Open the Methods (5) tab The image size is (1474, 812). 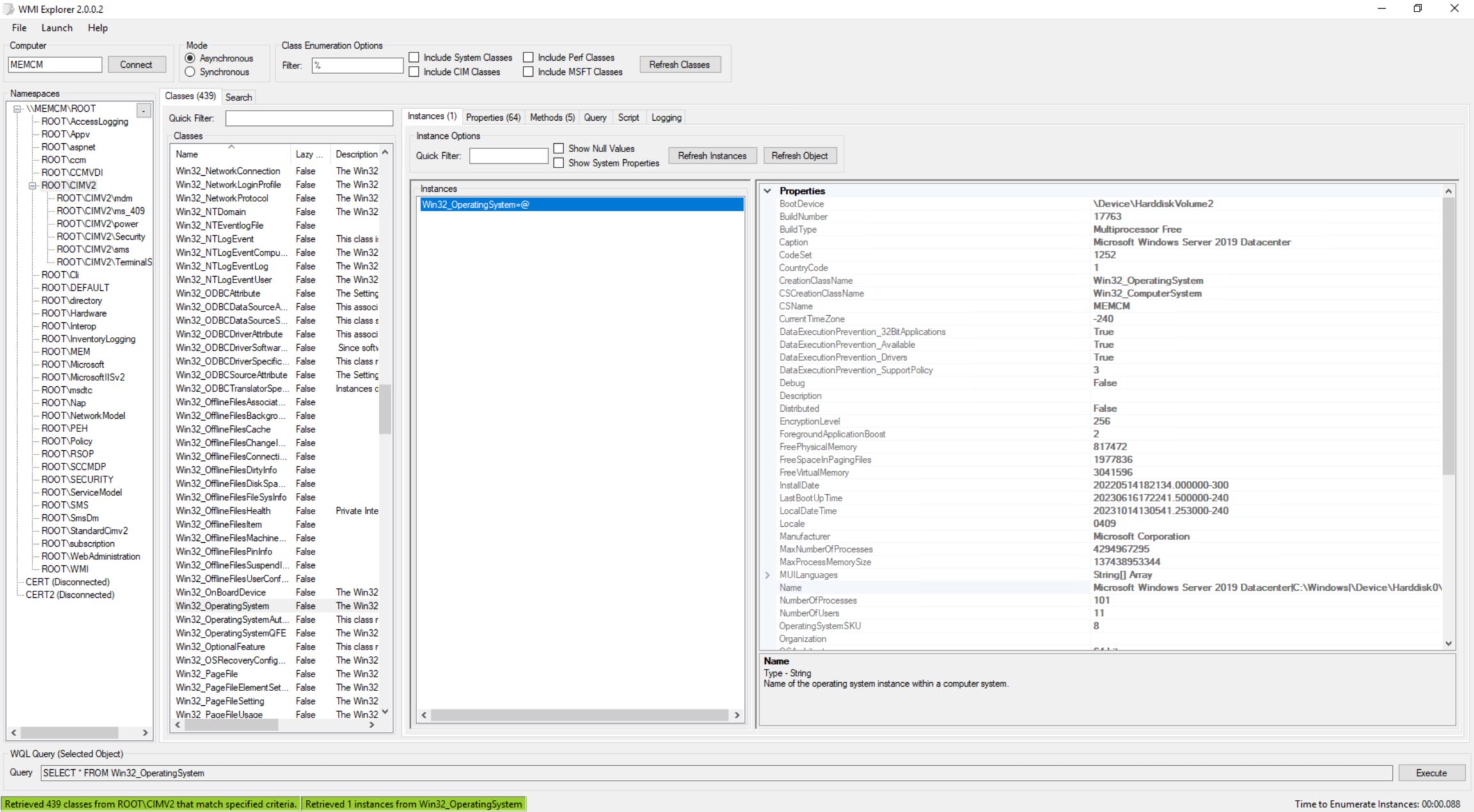[x=552, y=118]
